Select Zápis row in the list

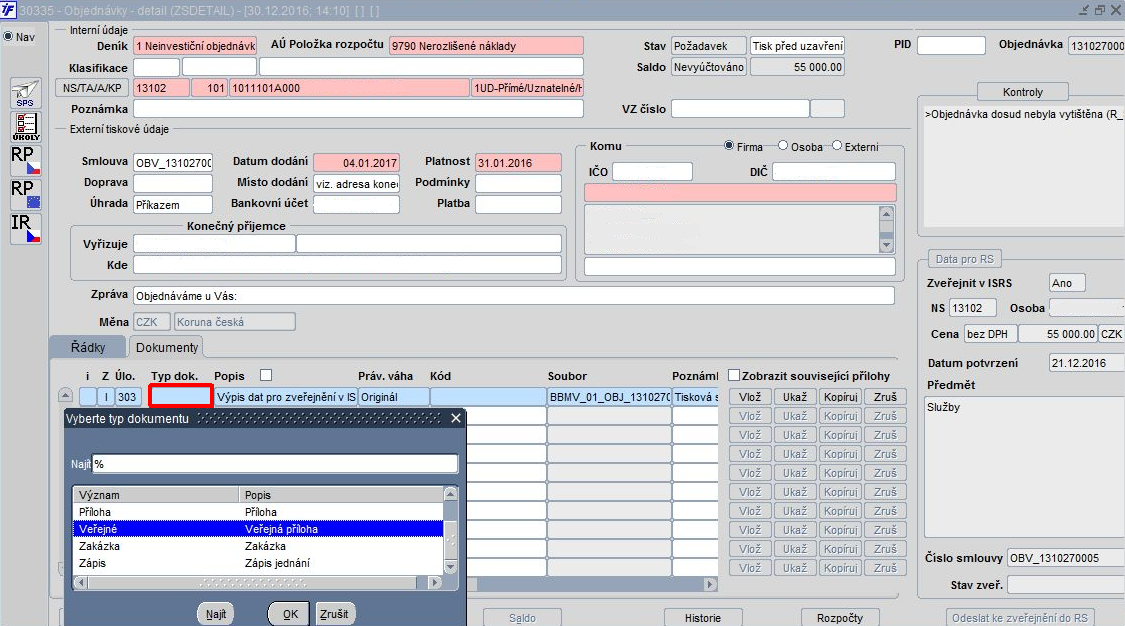(x=258, y=563)
